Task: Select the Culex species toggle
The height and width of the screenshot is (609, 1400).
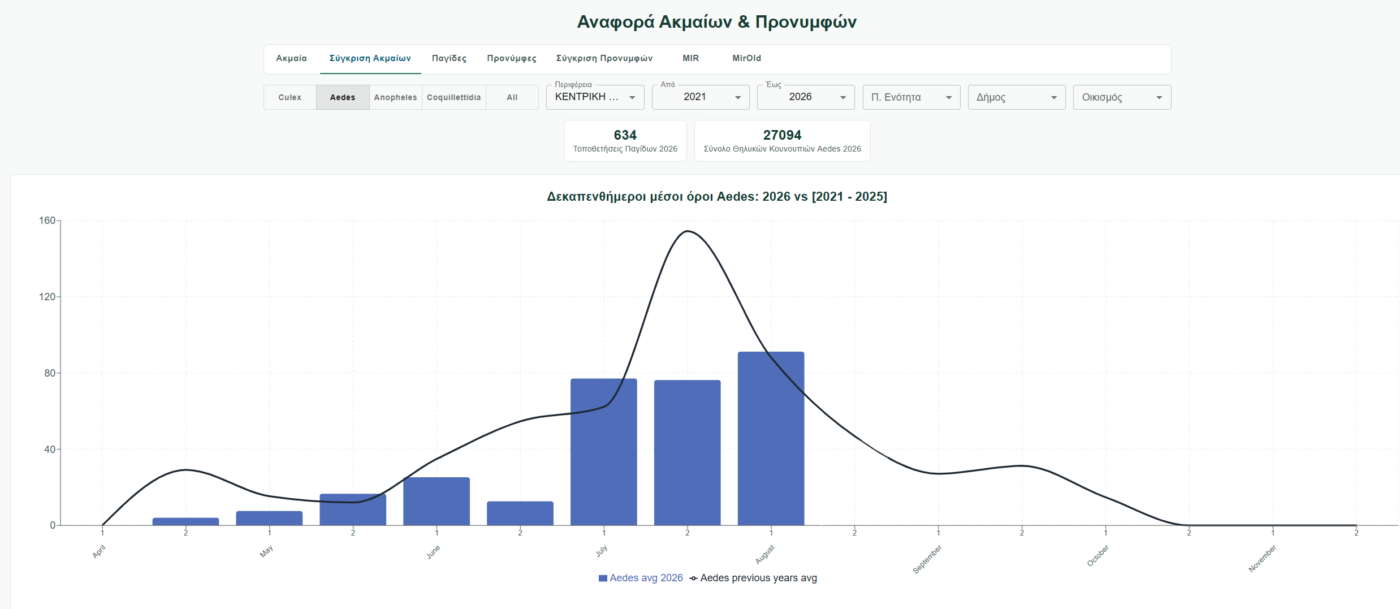Action: pos(290,97)
